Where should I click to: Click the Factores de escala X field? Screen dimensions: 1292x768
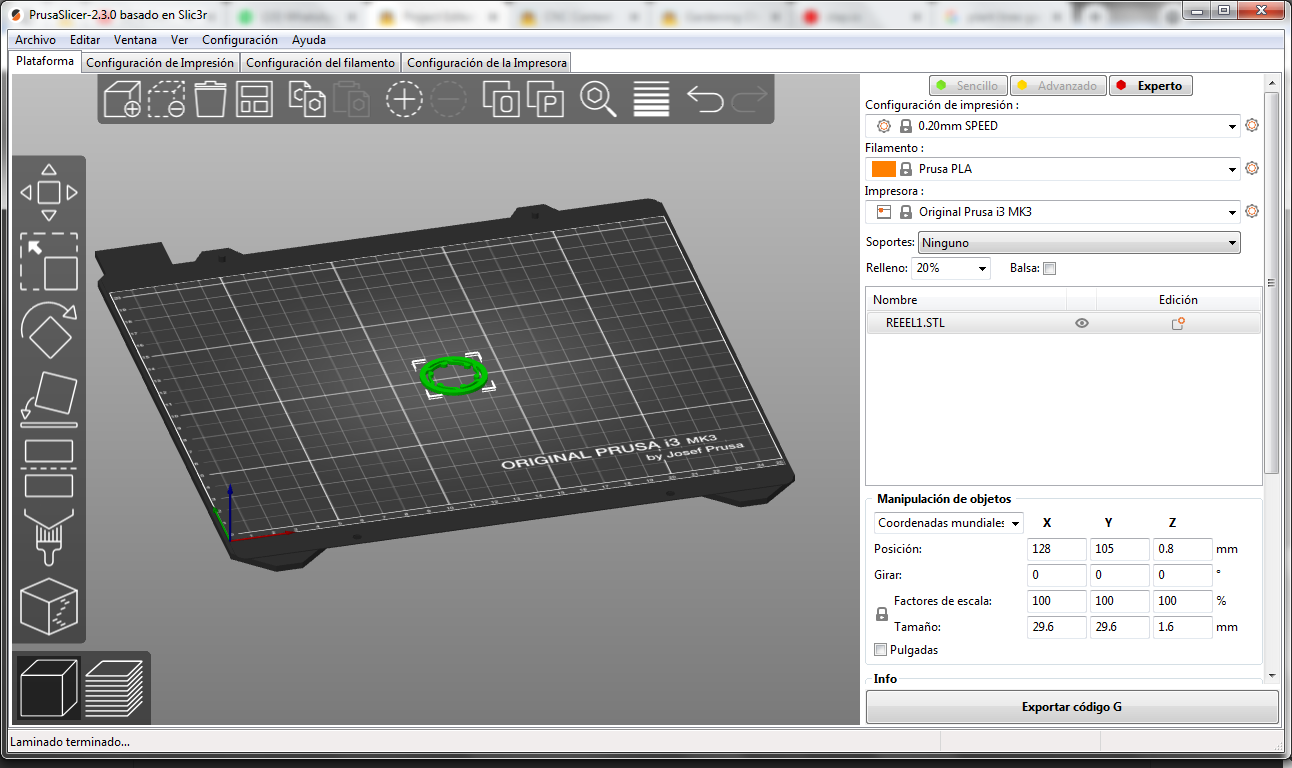1057,601
